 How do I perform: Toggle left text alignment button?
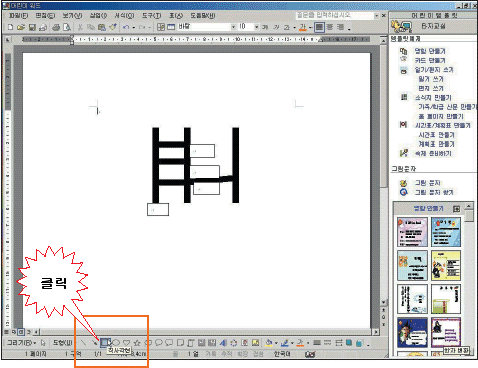[x=319, y=27]
